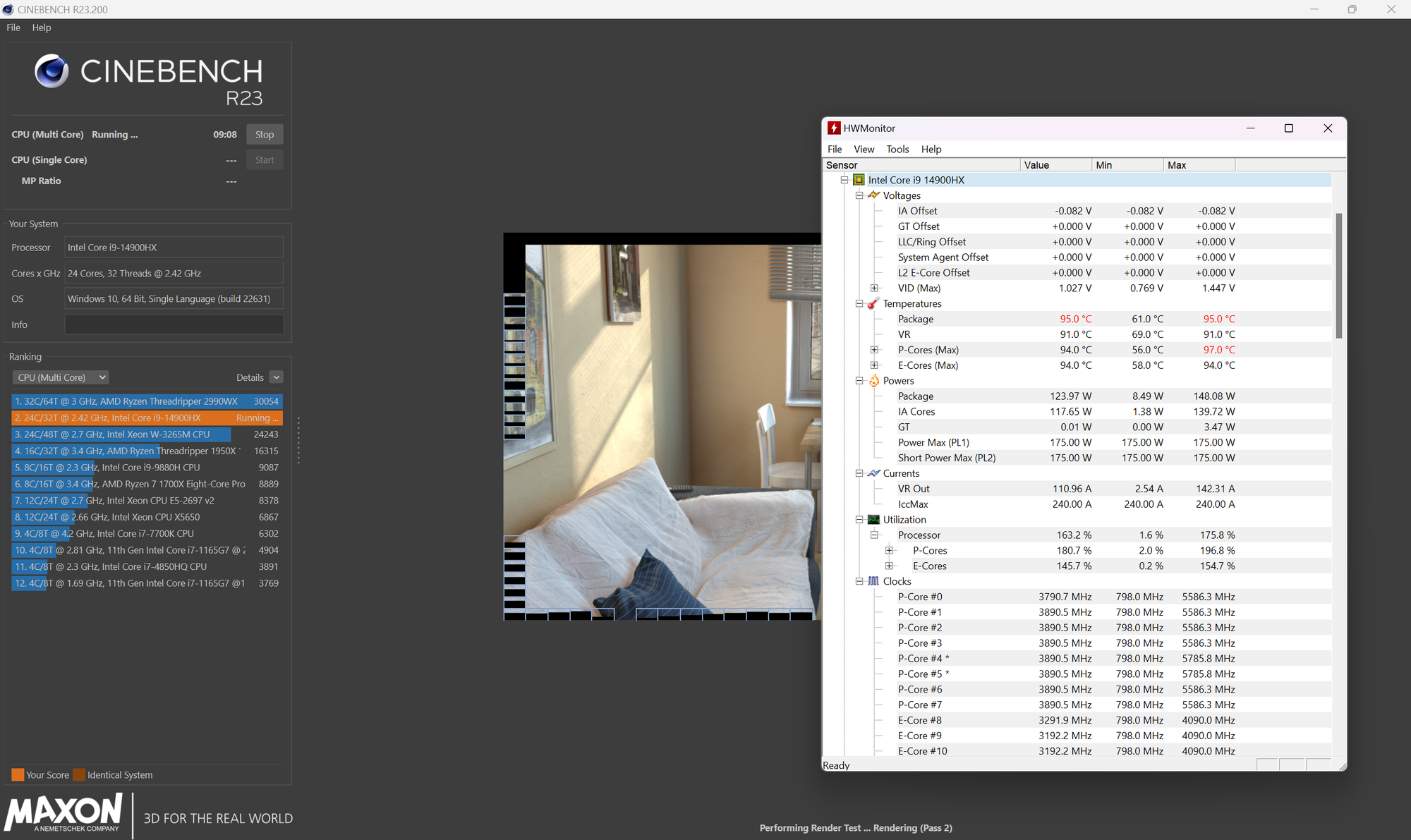Select the Short Power Max (PL2) row
The height and width of the screenshot is (840, 1411).
pos(1077,458)
